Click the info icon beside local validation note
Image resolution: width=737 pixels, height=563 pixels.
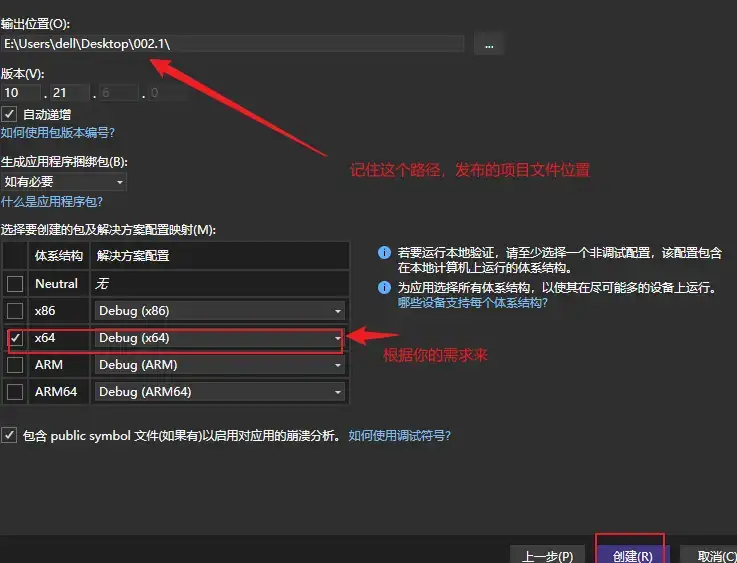[384, 253]
